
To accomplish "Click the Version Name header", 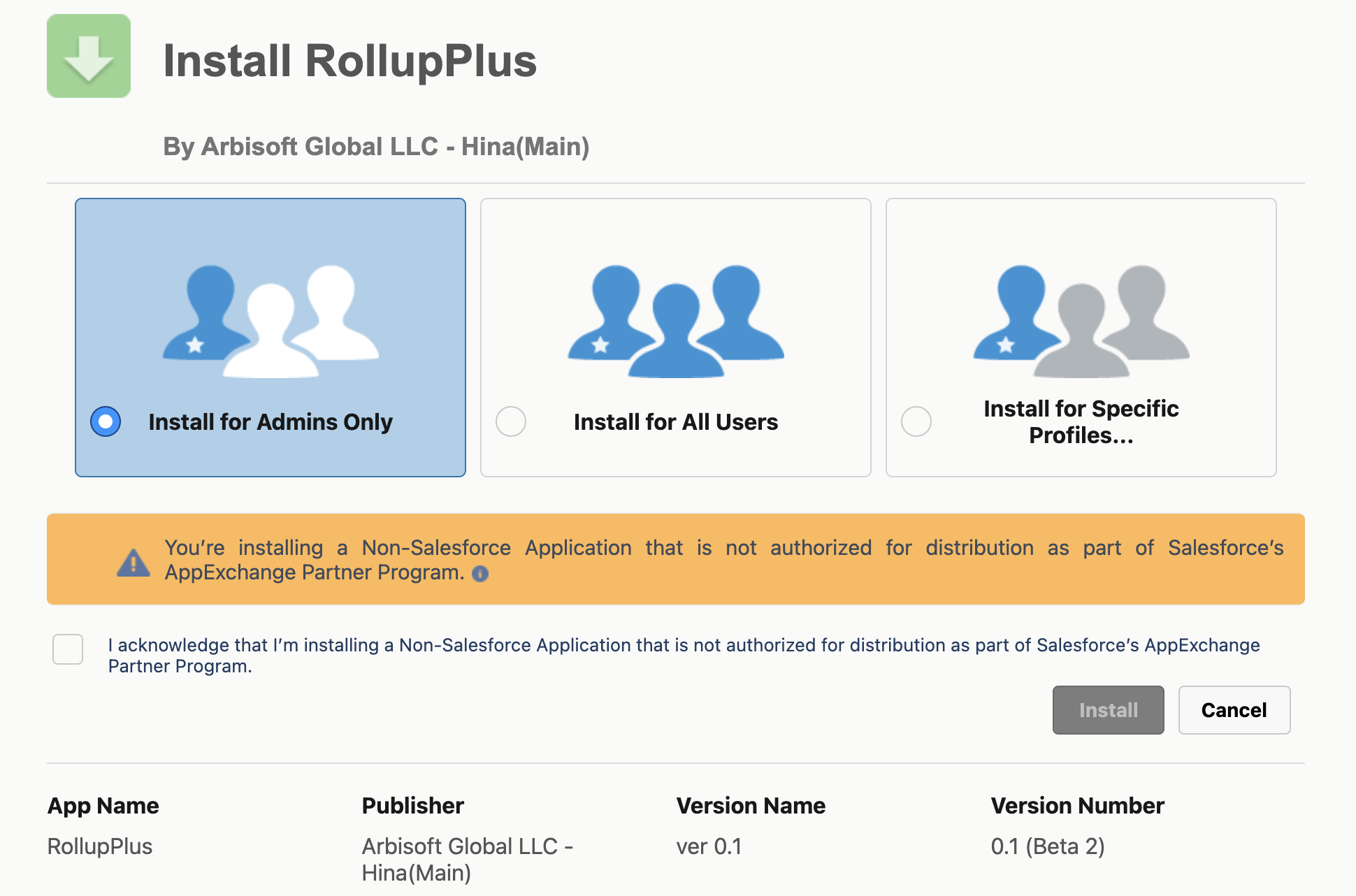I will (x=751, y=806).
